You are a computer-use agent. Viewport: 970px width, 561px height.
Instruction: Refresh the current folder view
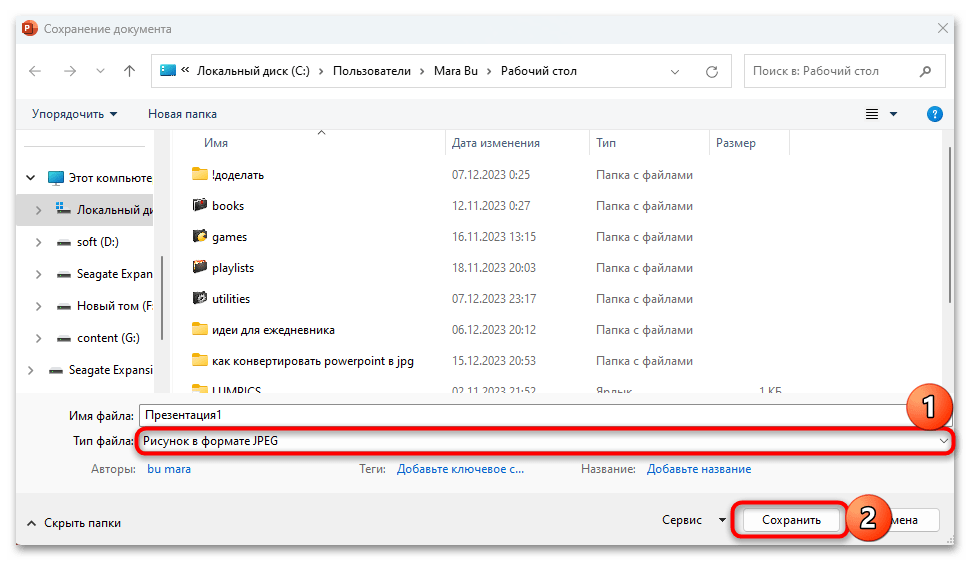(712, 72)
